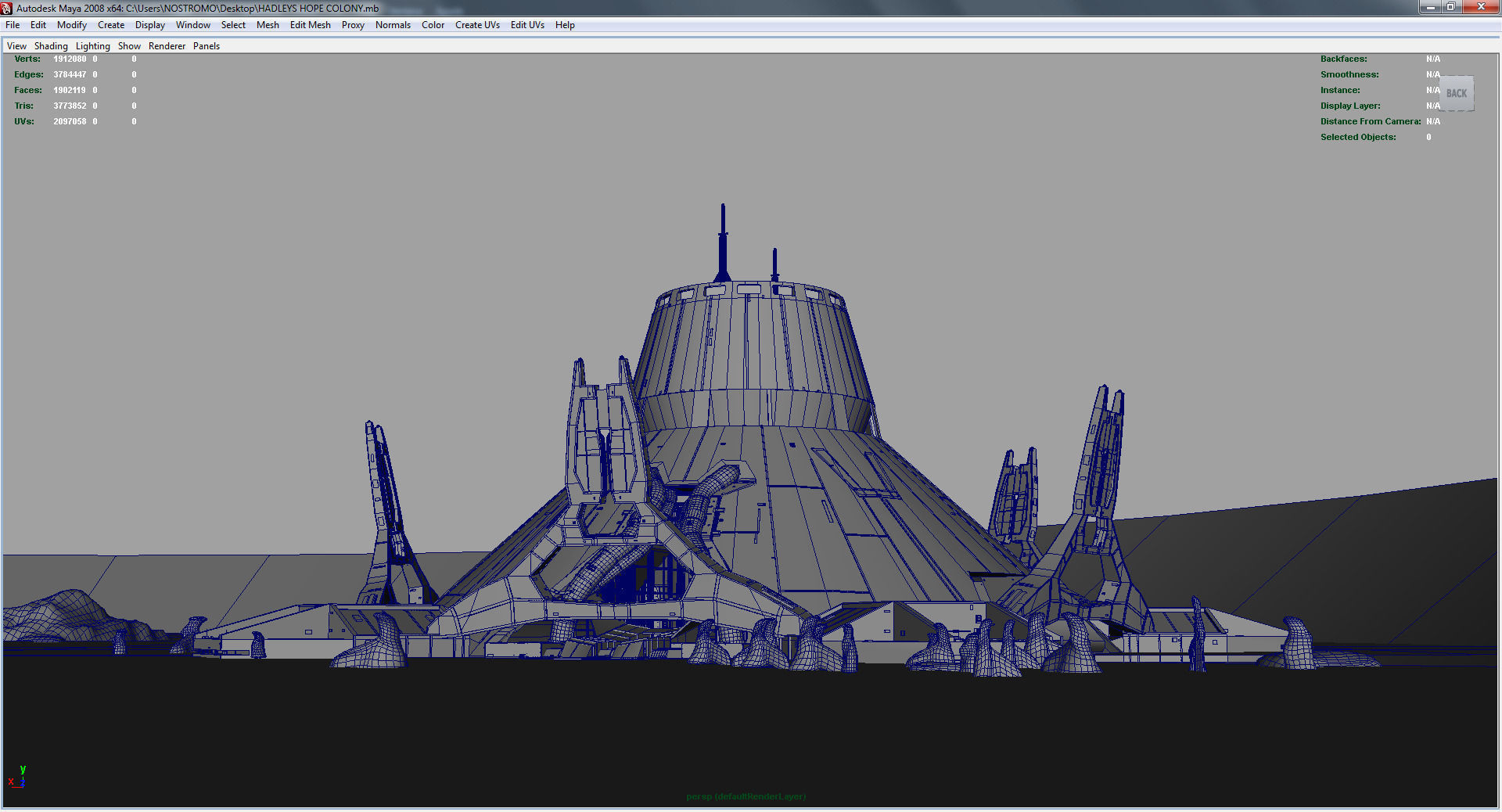Image resolution: width=1502 pixels, height=812 pixels.
Task: Restore down the Maya window
Action: pos(1450,7)
